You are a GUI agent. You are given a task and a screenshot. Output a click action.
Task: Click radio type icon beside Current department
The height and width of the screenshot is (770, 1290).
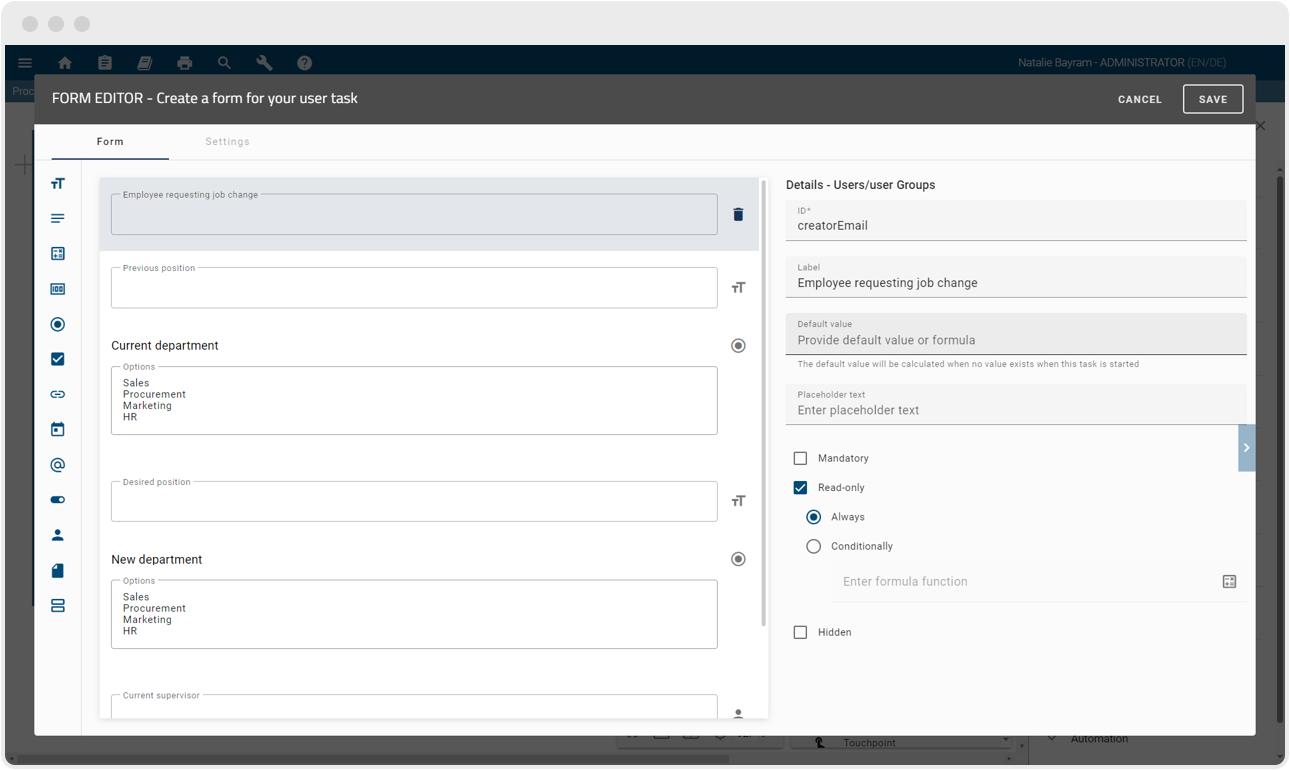[738, 346]
